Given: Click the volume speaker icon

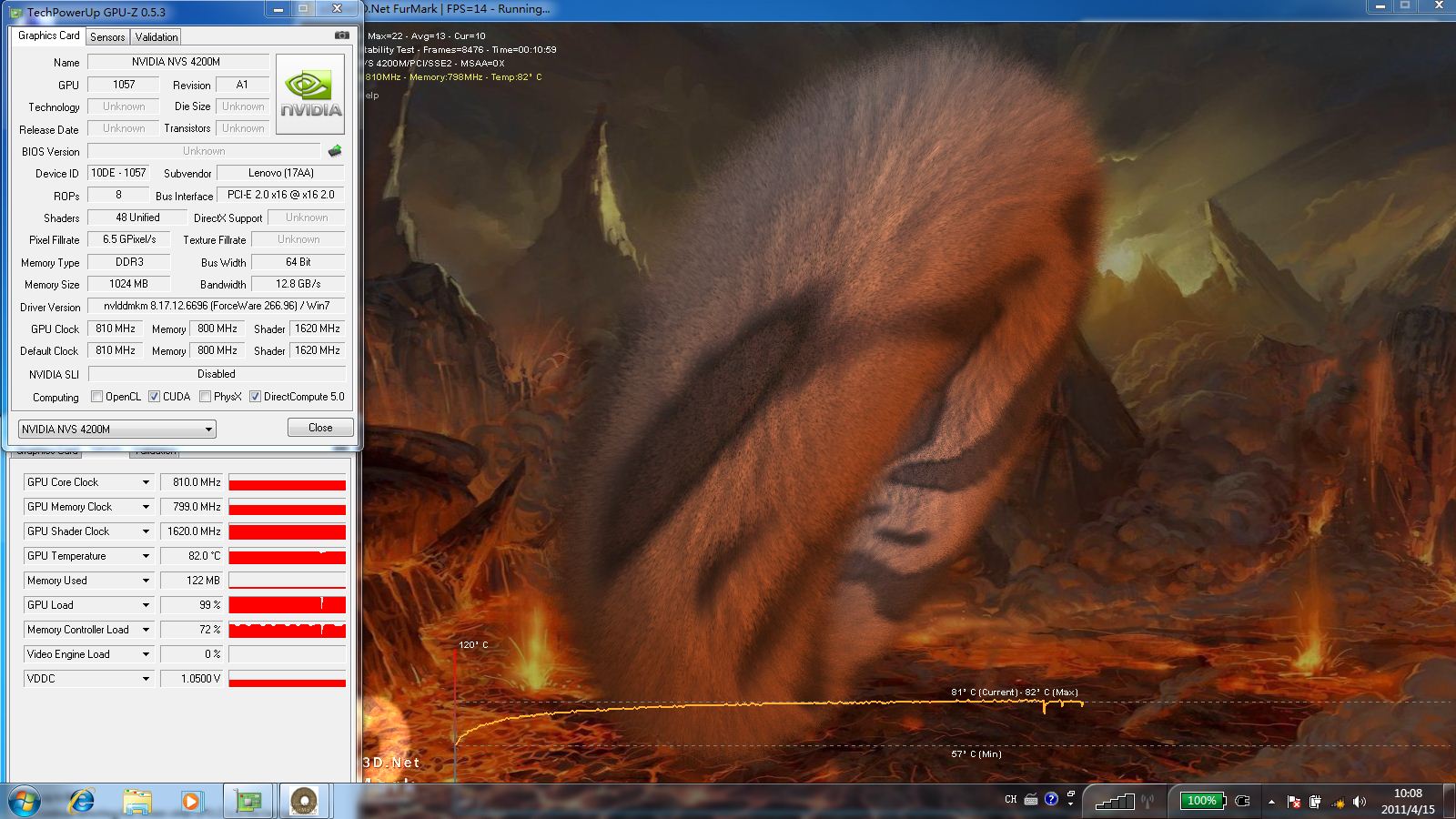Looking at the screenshot, I should (x=1359, y=802).
